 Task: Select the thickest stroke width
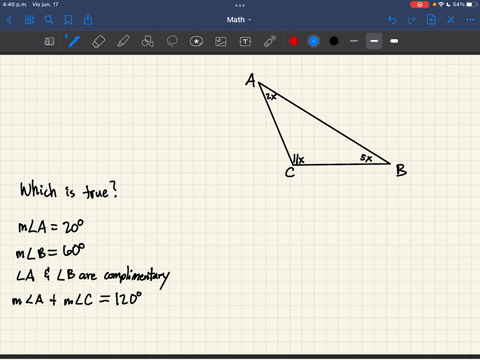(394, 41)
